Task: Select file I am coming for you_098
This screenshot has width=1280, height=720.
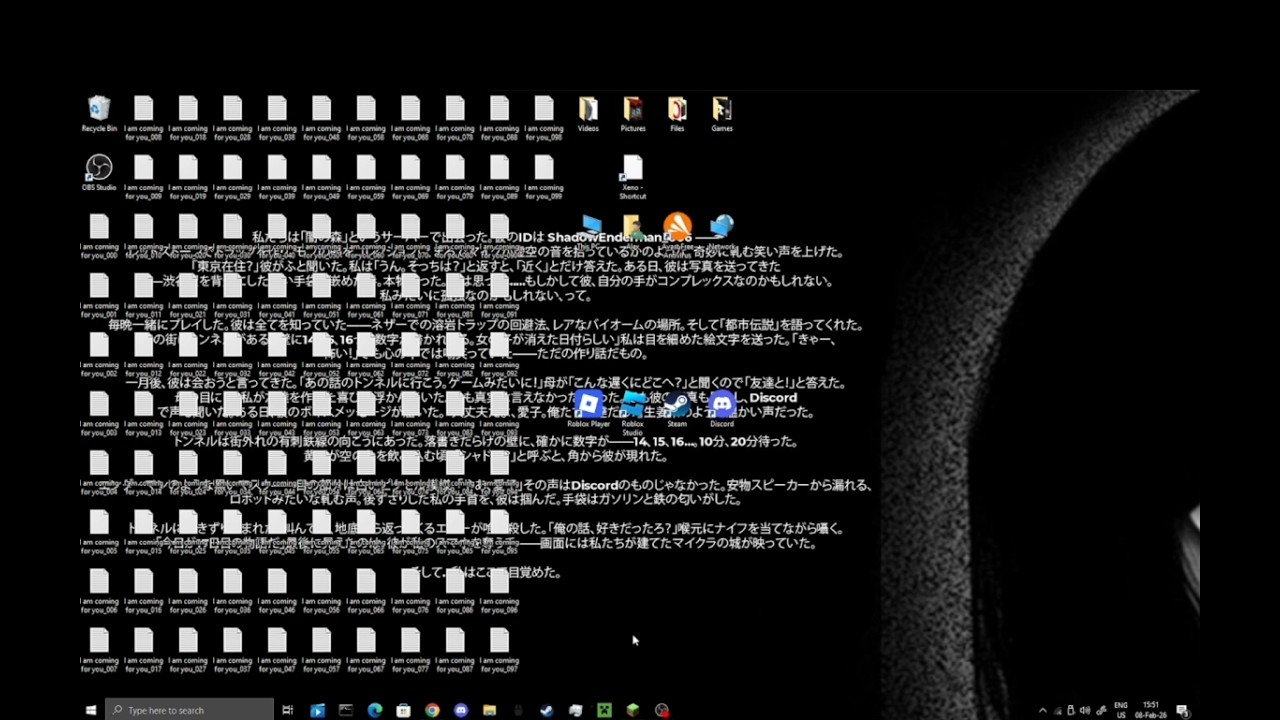Action: point(544,119)
